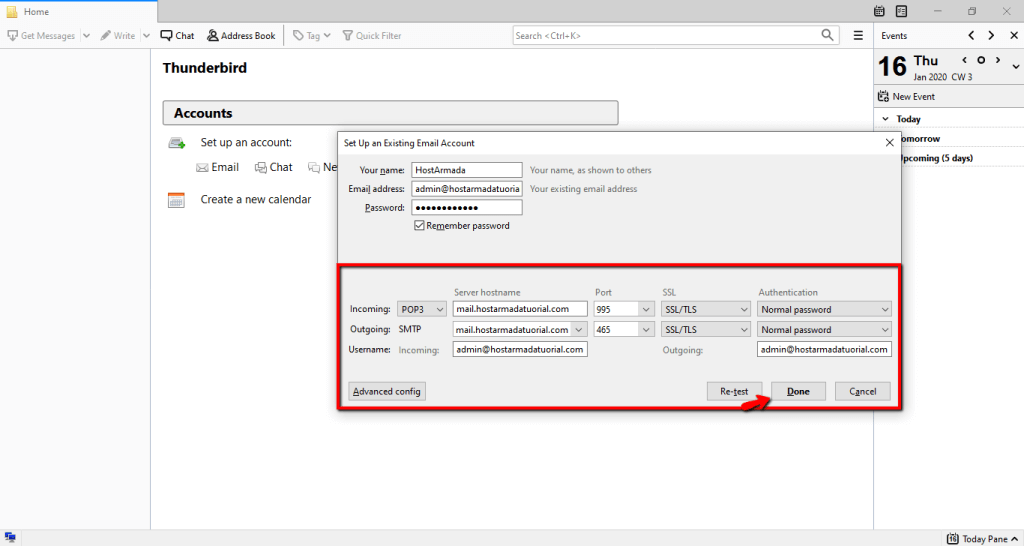The height and width of the screenshot is (546, 1024).
Task: Select the Home tab
Action: [x=78, y=11]
